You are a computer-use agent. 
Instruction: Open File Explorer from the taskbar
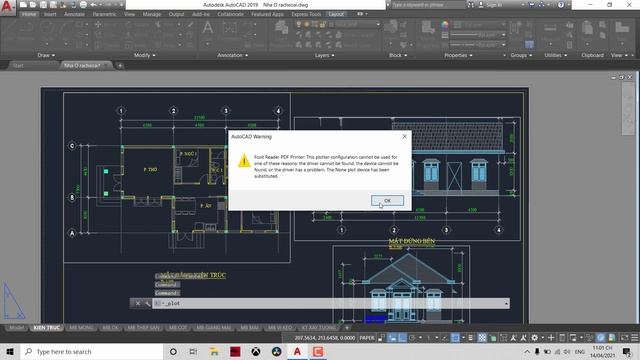tap(214, 351)
